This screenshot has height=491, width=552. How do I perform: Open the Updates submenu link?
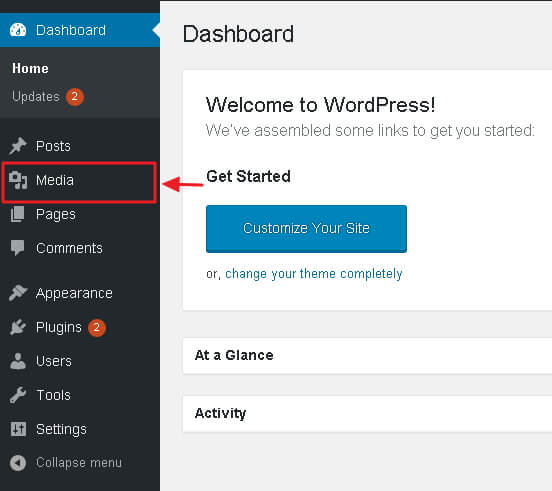[x=36, y=96]
